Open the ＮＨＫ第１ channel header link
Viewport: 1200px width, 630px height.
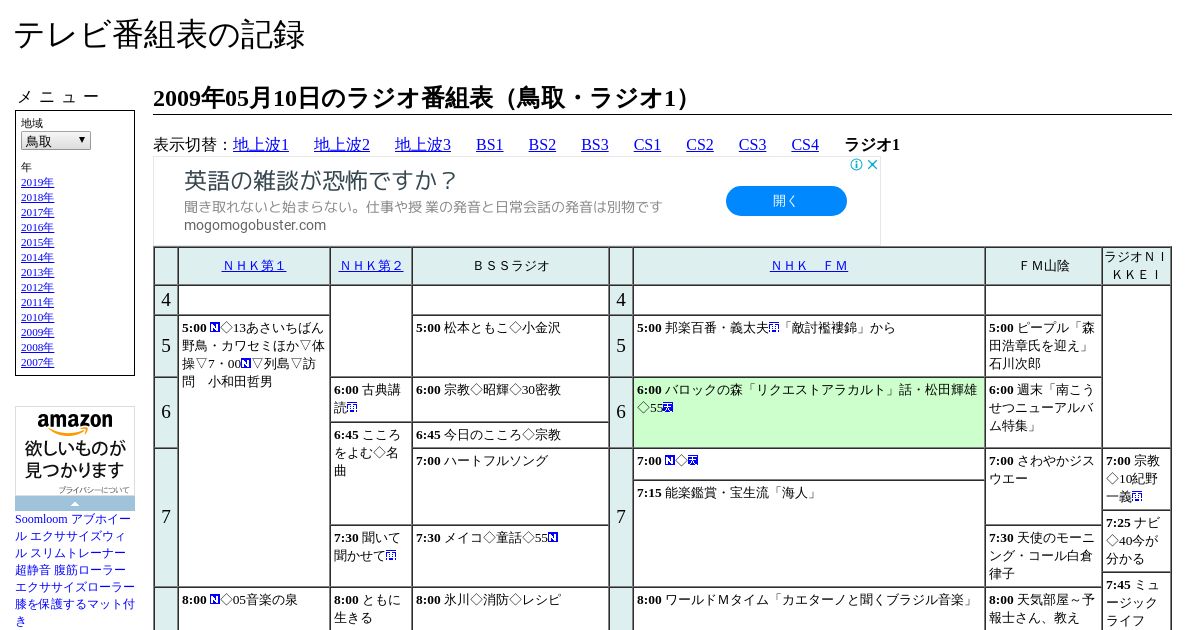coord(254,266)
